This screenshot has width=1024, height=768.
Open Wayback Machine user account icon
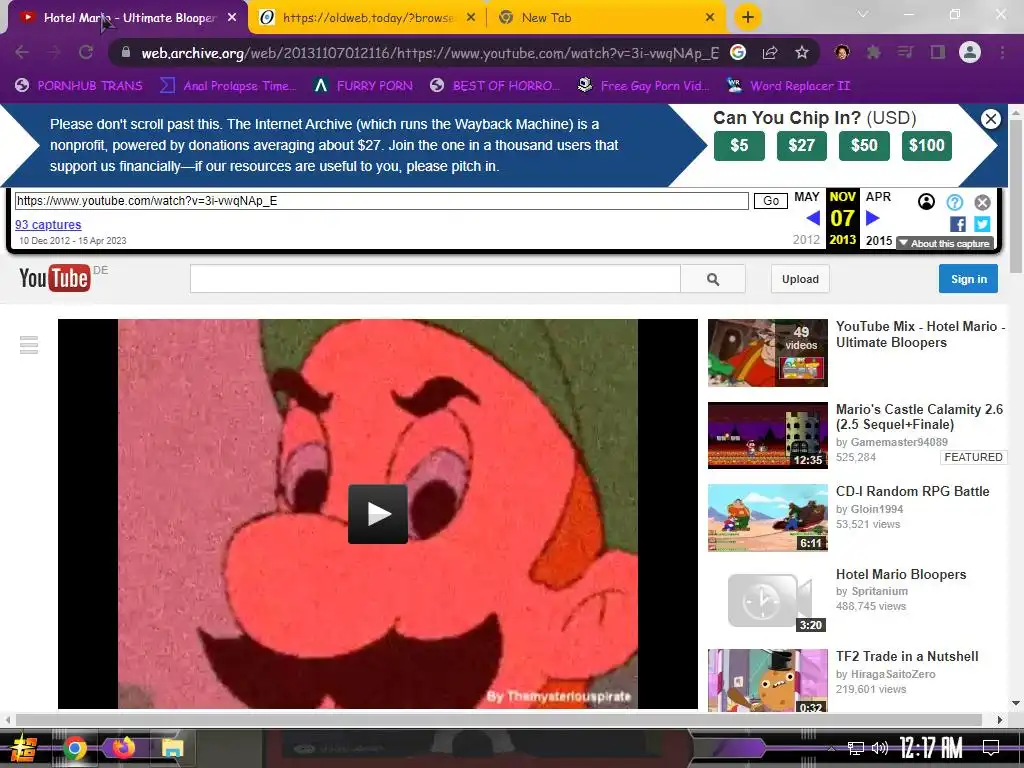tap(926, 202)
